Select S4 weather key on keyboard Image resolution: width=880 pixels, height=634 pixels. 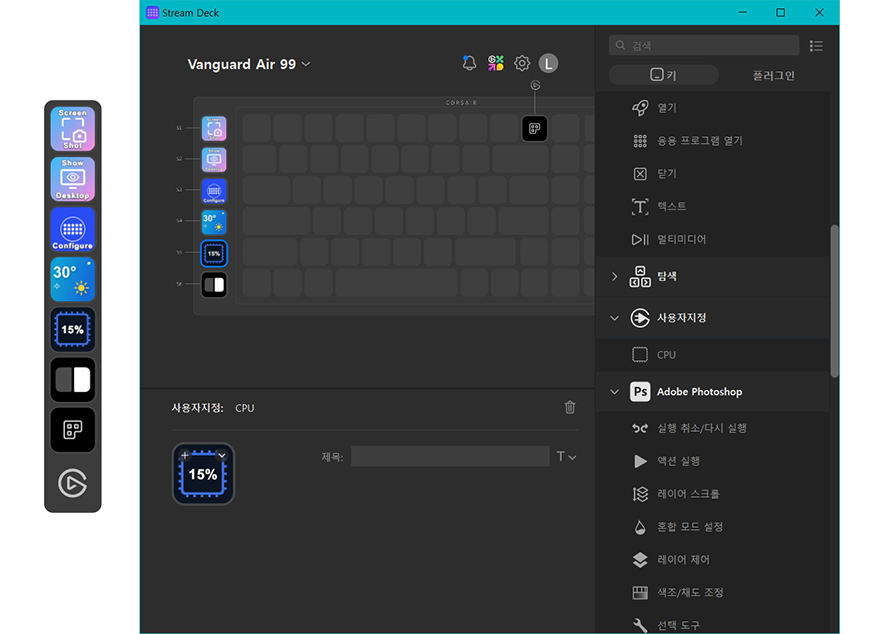[x=214, y=222]
